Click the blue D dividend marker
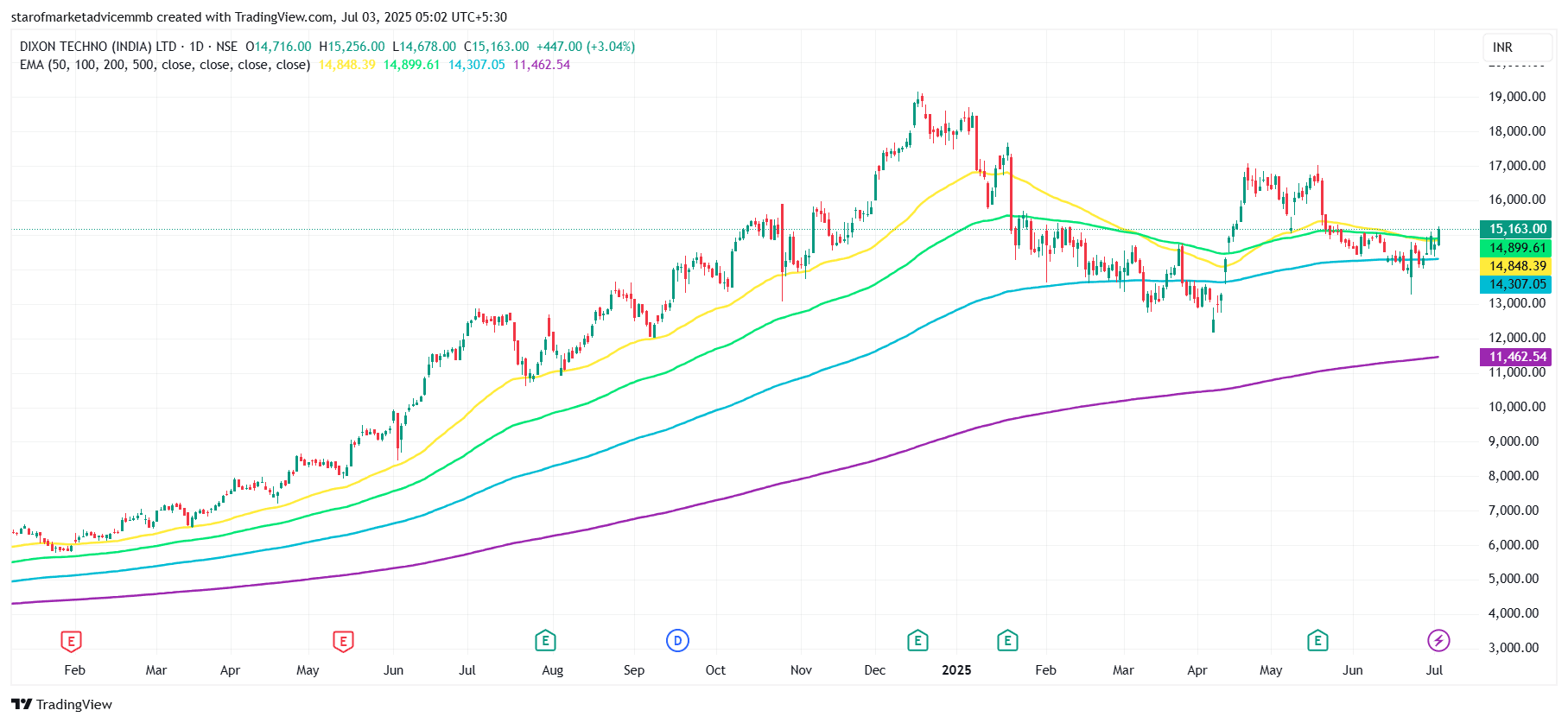Screen dimensions: 1568x723 tap(678, 641)
